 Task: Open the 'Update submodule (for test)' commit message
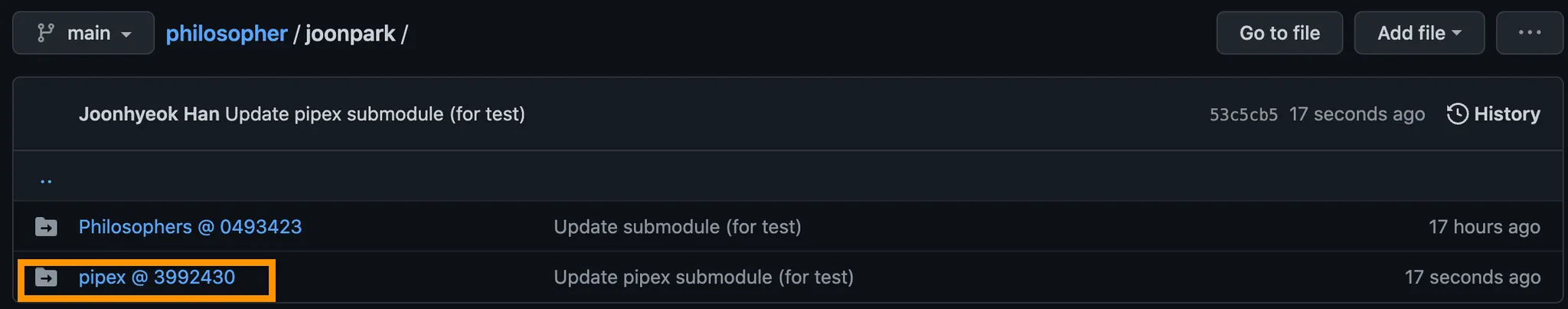(677, 227)
